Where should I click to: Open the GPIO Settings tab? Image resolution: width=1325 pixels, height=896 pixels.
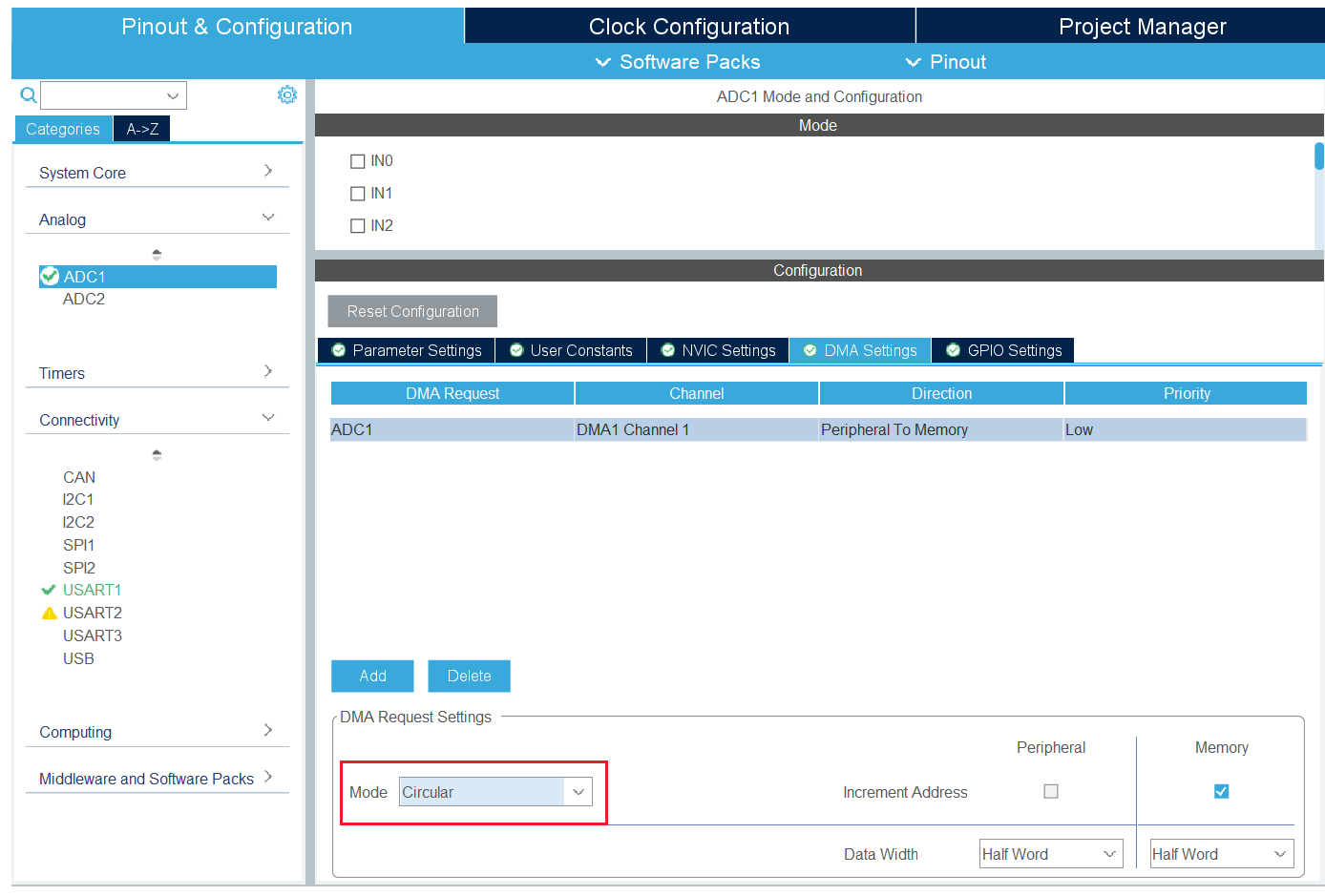click(x=1003, y=350)
